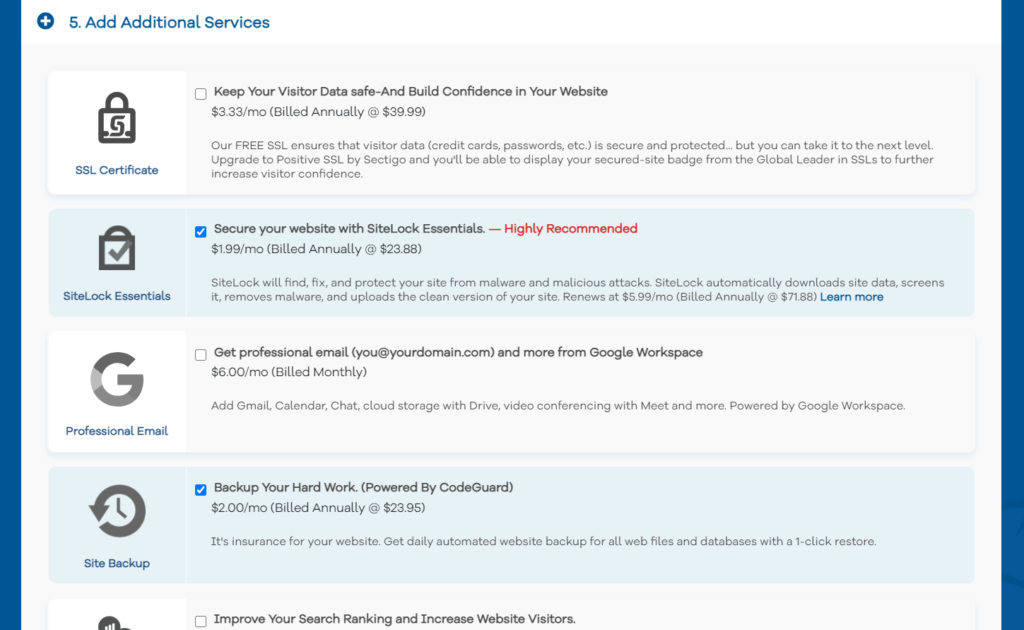Tick the Improve Your Search Ranking checkbox
The width and height of the screenshot is (1024, 630).
click(200, 621)
